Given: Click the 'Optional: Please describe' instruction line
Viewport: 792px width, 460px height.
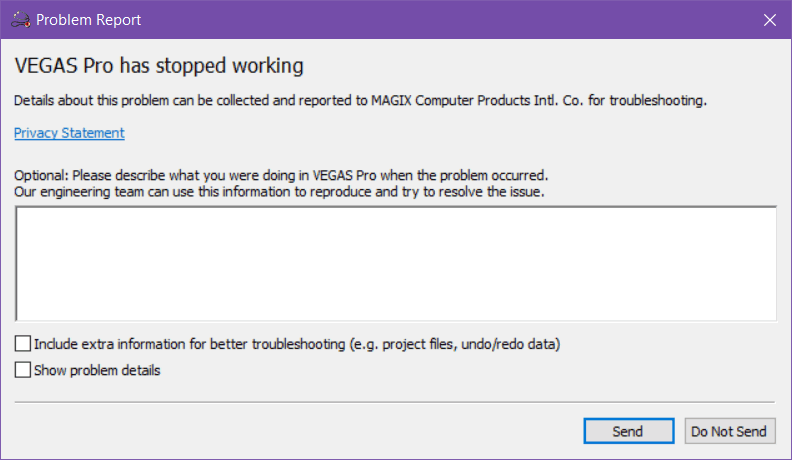Looking at the screenshot, I should pyautogui.click(x=280, y=173).
